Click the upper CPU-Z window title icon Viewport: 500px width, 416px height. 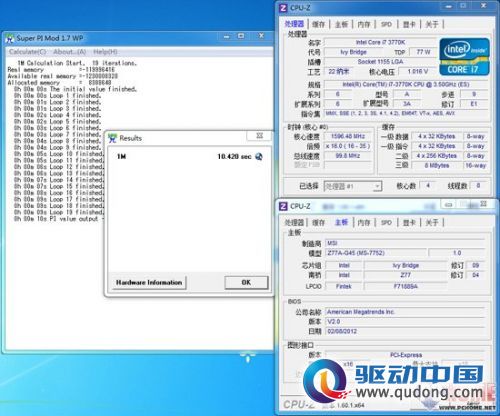(283, 8)
